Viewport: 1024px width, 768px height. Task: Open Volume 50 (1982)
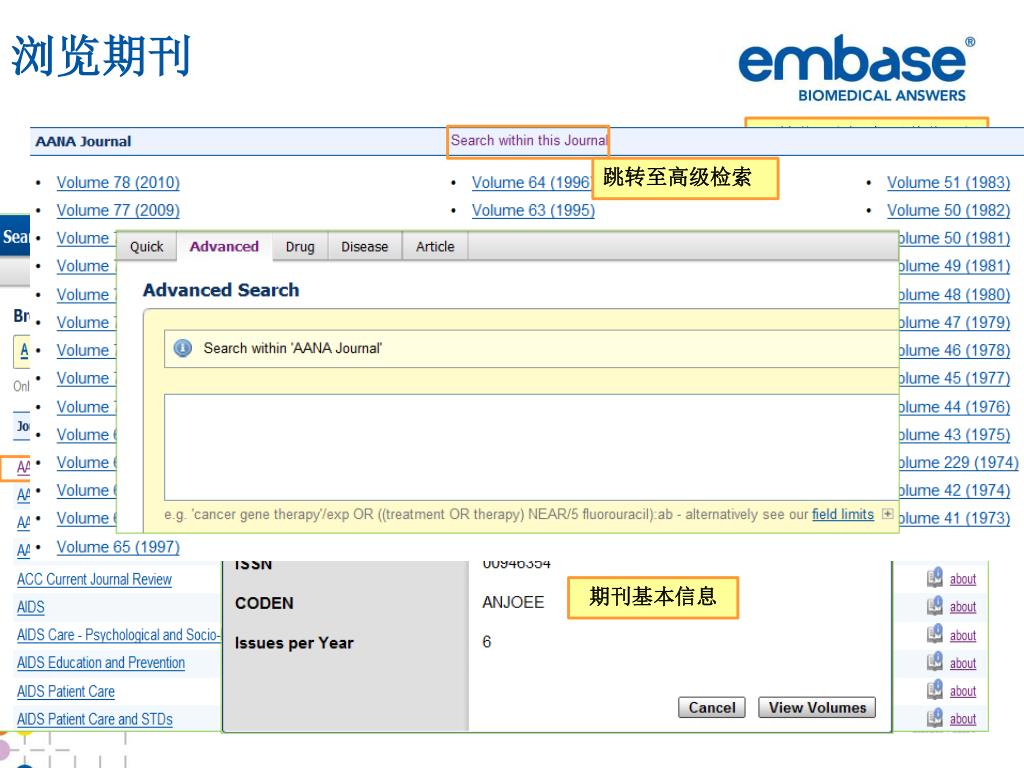pyautogui.click(x=948, y=210)
